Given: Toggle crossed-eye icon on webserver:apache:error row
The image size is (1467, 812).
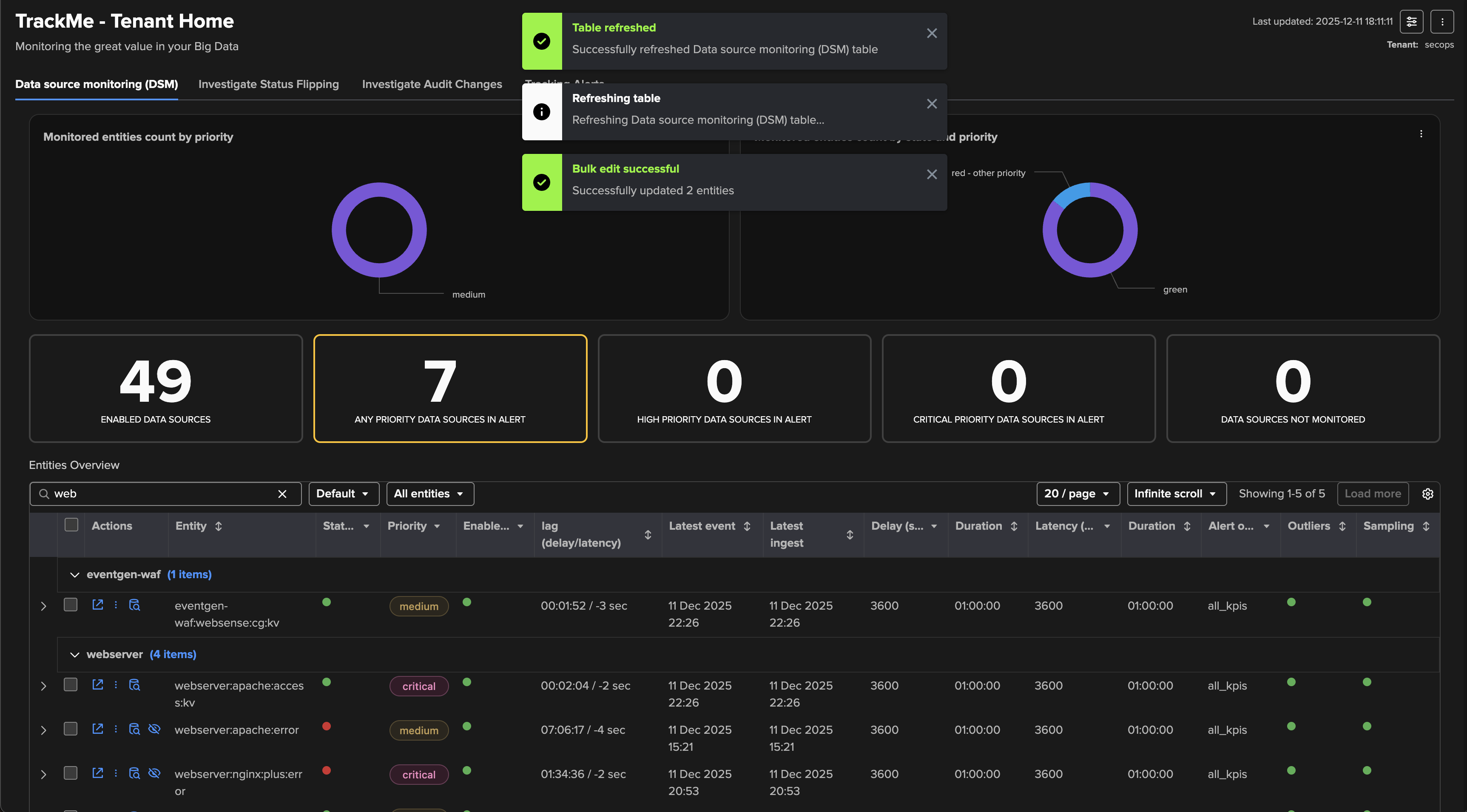Looking at the screenshot, I should [154, 729].
